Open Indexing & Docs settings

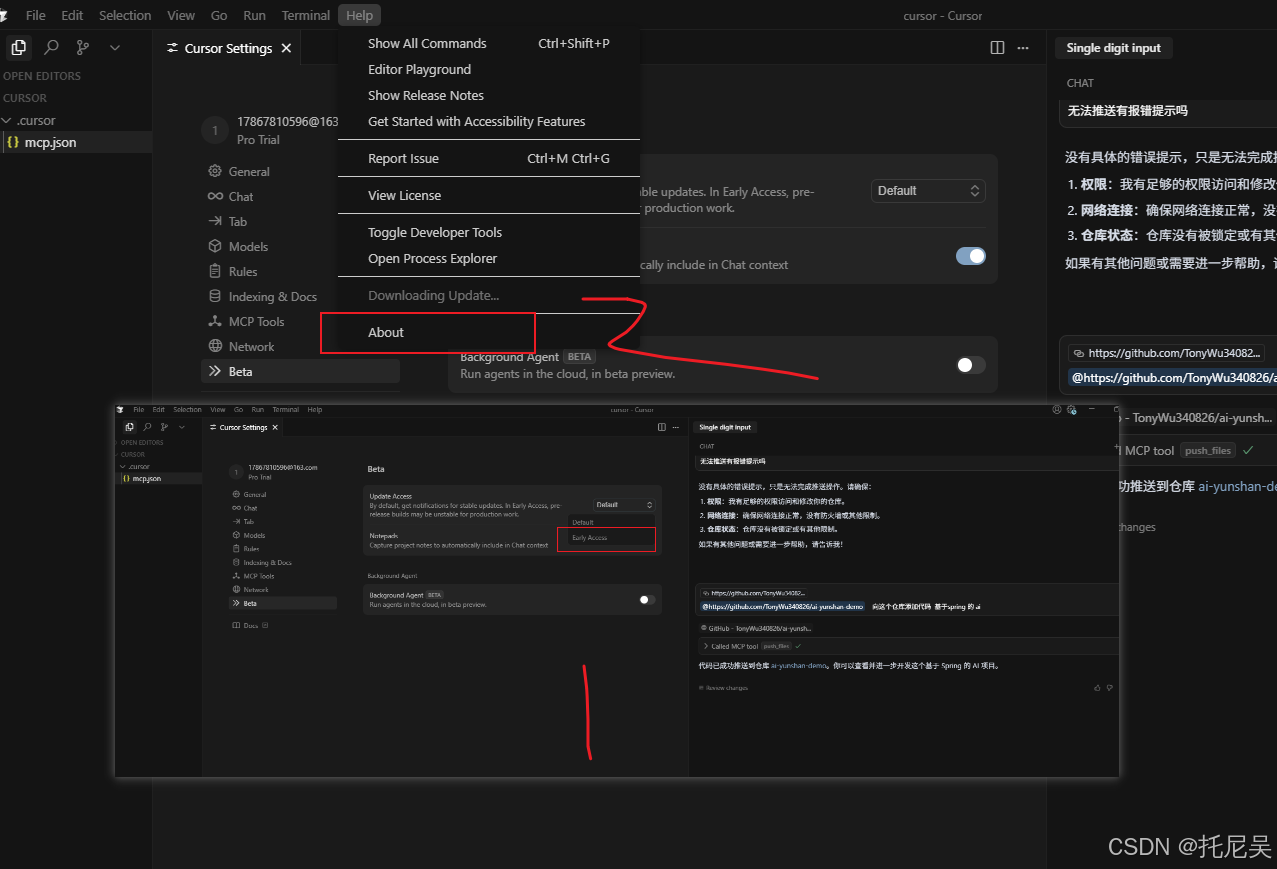262,296
